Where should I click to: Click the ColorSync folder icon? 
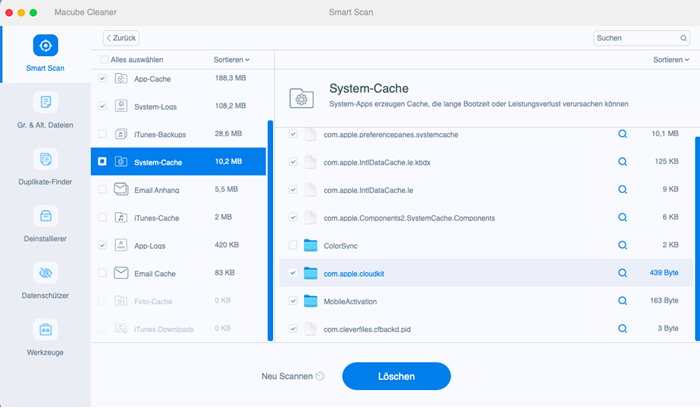coord(310,245)
